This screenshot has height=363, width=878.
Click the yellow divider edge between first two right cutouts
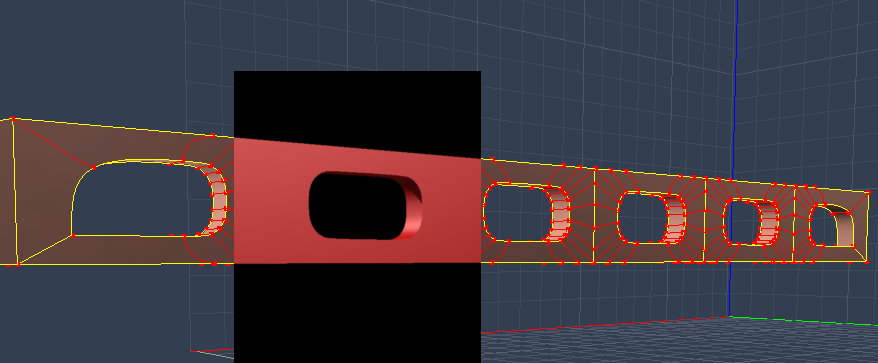(594, 216)
